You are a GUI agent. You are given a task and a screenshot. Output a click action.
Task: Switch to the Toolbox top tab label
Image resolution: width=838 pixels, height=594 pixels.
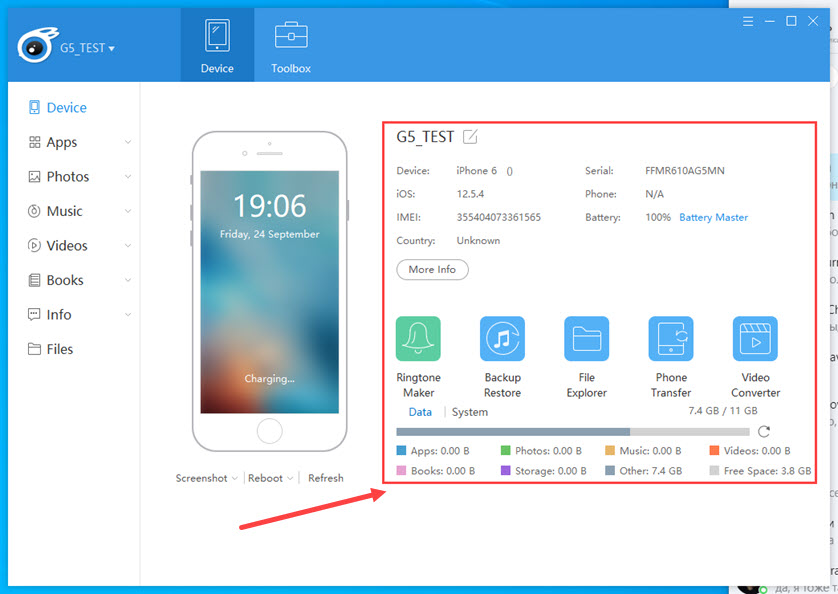(x=291, y=68)
